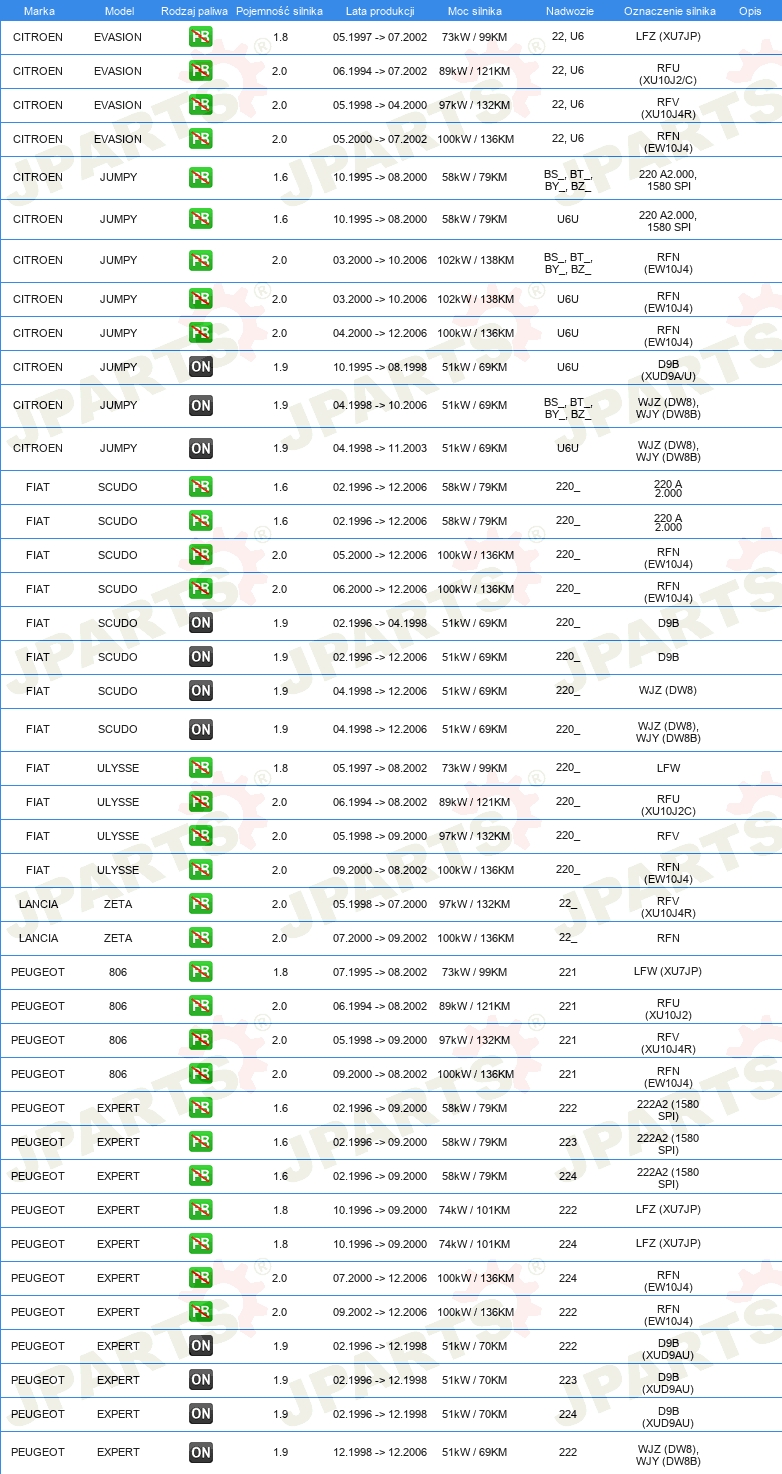Image resolution: width=782 pixels, height=1474 pixels.
Task: Click petrol icon in Lancia Zeta 100kW row
Action: pyautogui.click(x=201, y=938)
